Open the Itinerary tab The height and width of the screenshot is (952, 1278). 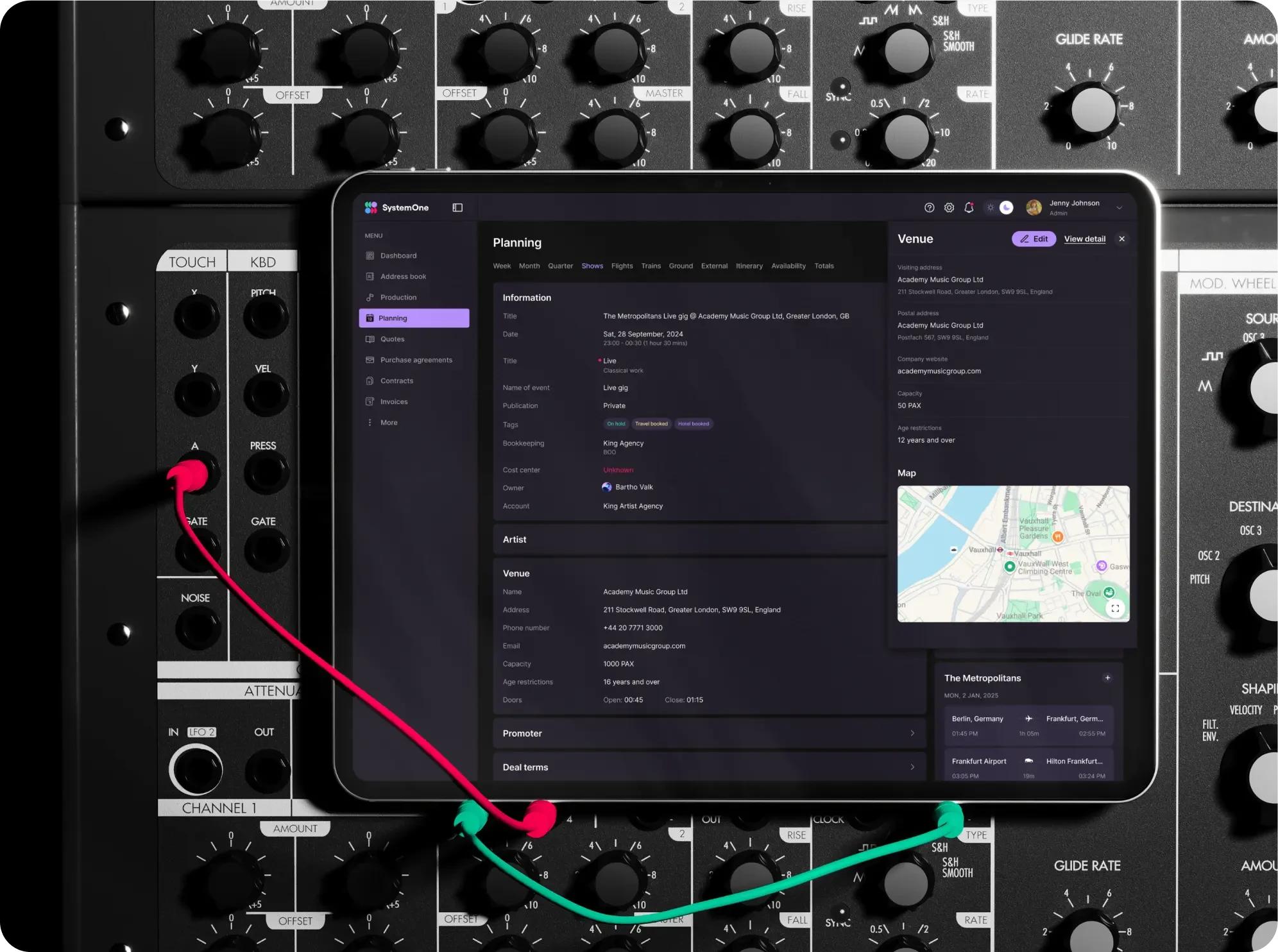tap(749, 266)
